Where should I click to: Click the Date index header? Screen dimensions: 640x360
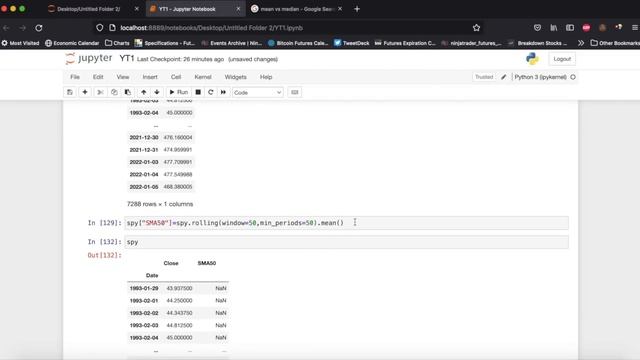coord(152,276)
